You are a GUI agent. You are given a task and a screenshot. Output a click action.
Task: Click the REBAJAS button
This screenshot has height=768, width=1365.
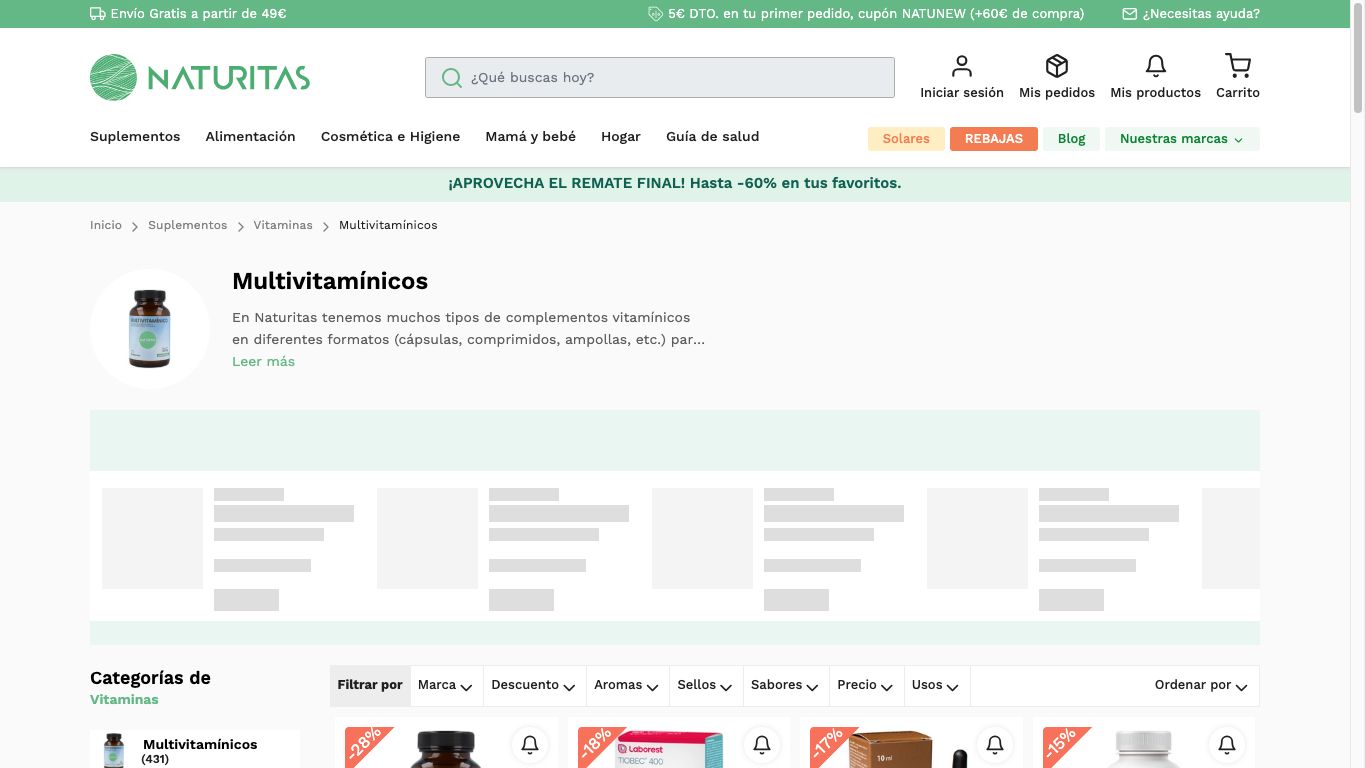[994, 139]
